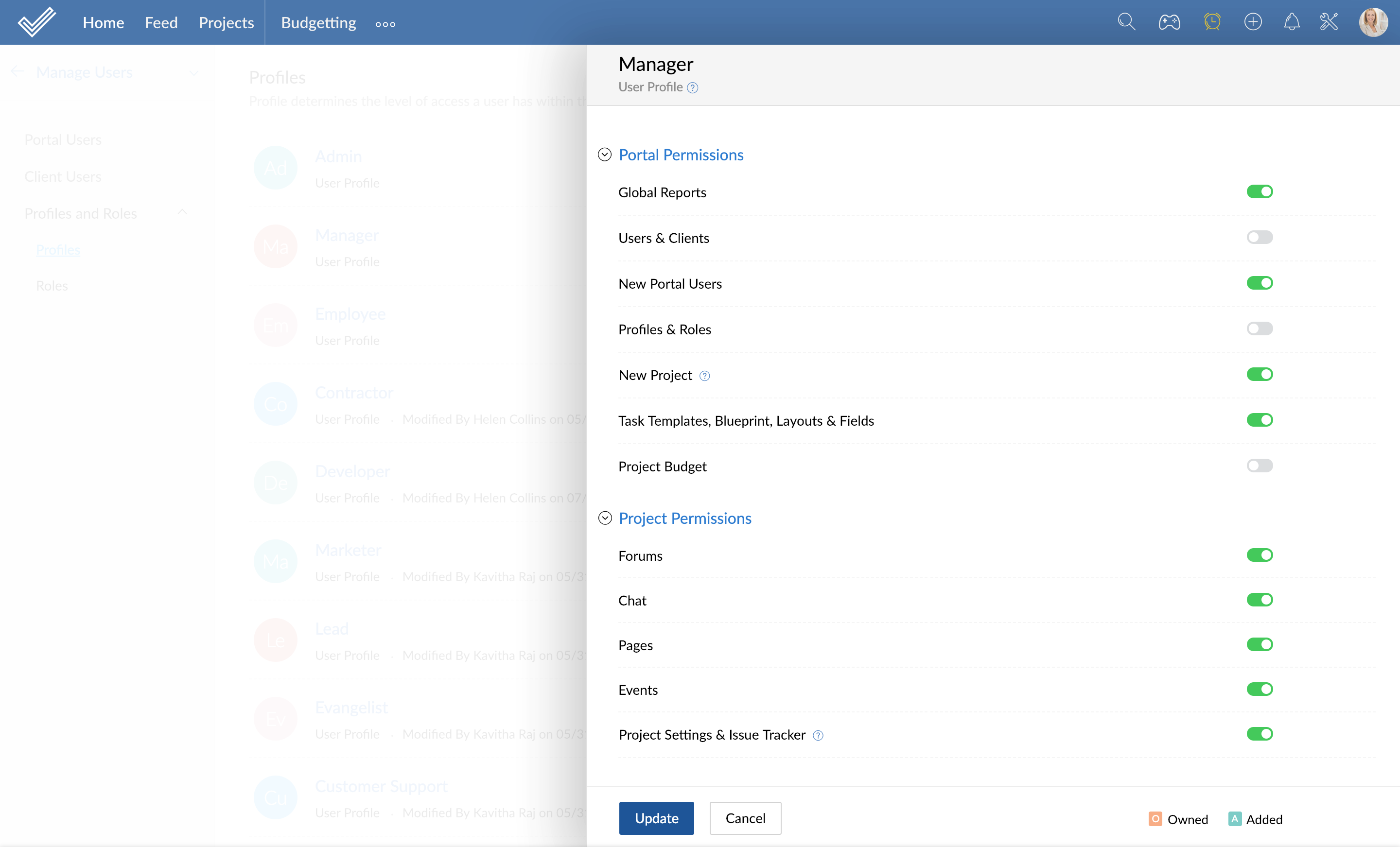Open the Budgetting tab

318,23
